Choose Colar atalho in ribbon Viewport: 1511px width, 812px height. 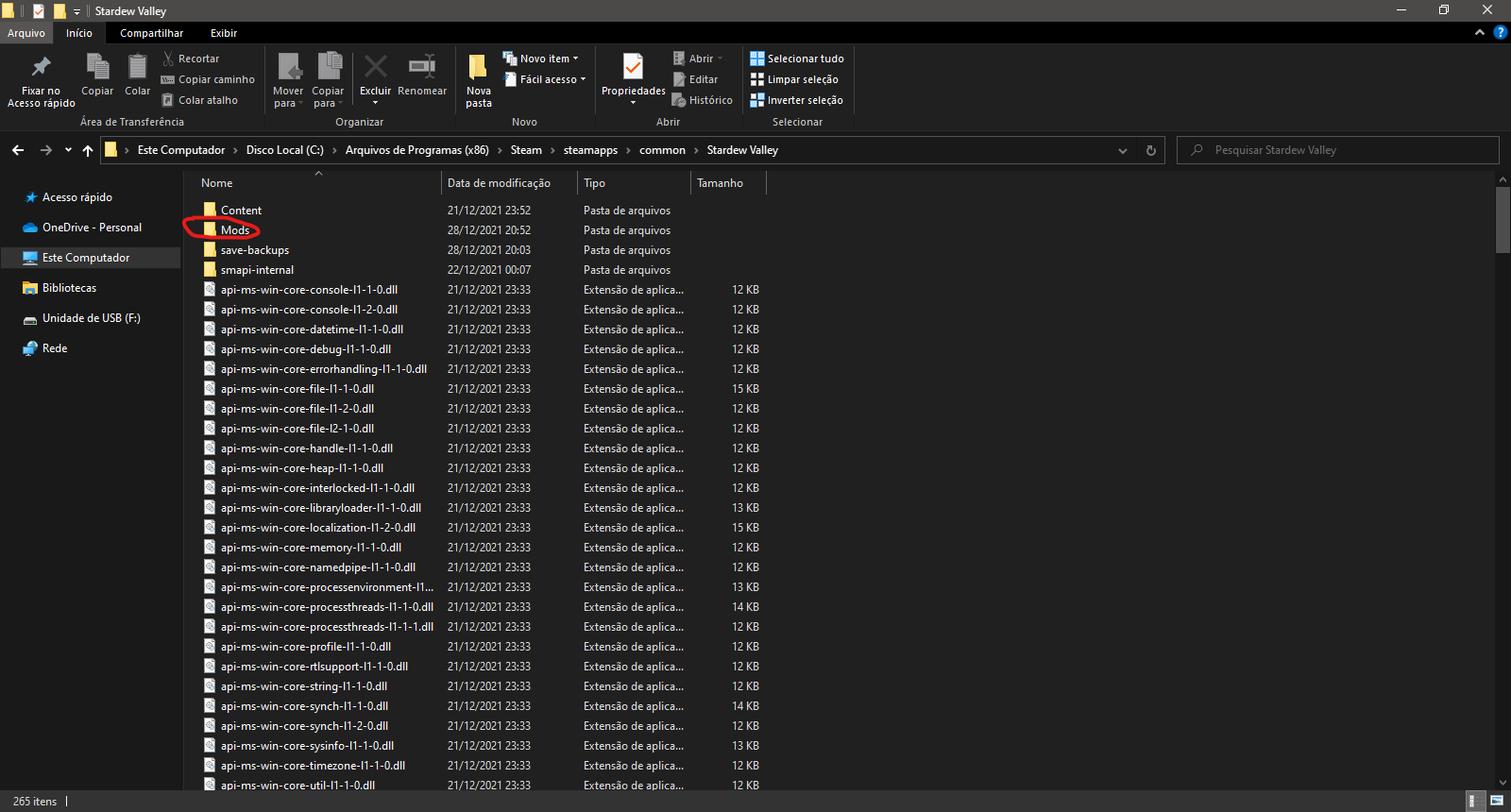[199, 100]
